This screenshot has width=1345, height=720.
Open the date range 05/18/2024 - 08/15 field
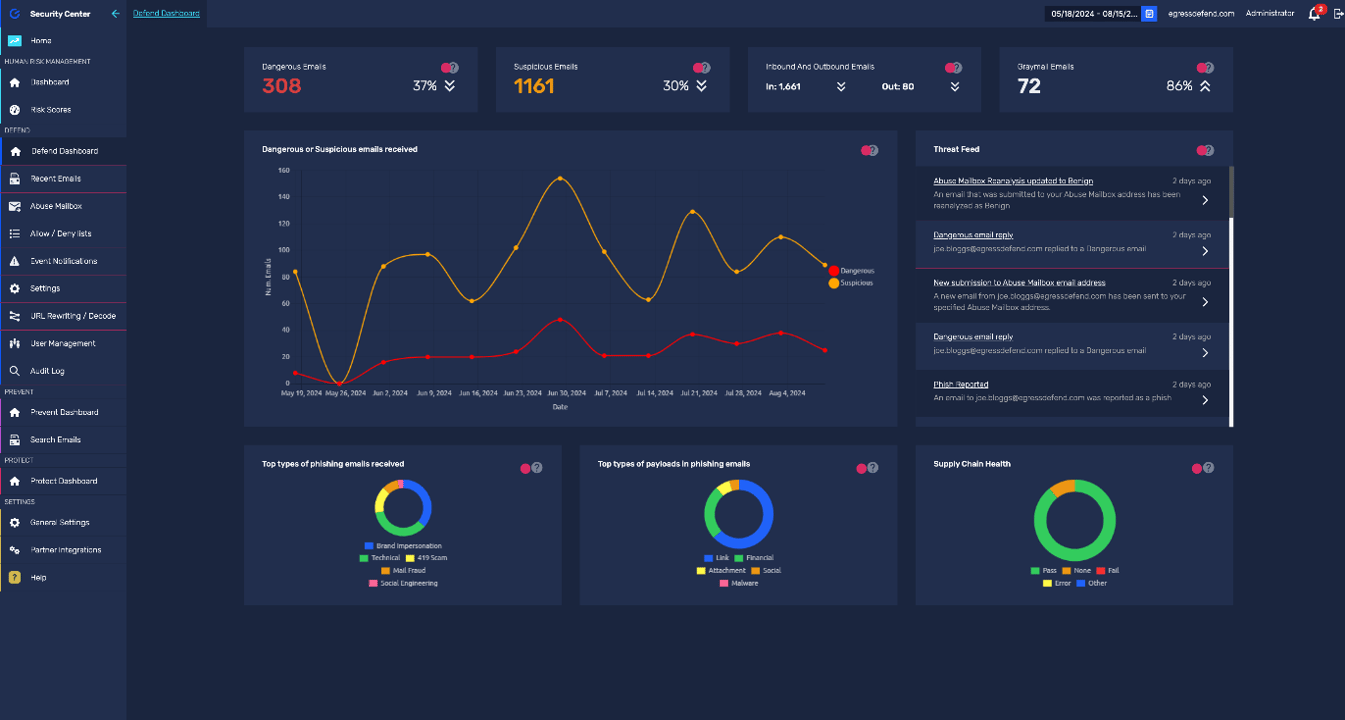coord(1092,14)
